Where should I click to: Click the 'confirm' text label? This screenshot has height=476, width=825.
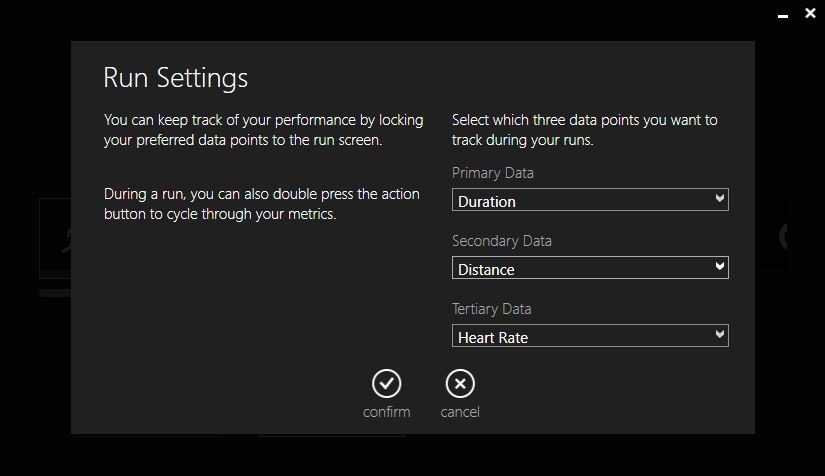[386, 412]
